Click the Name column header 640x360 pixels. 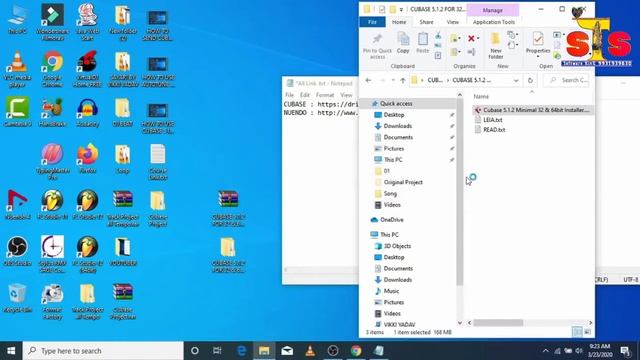[x=481, y=96]
